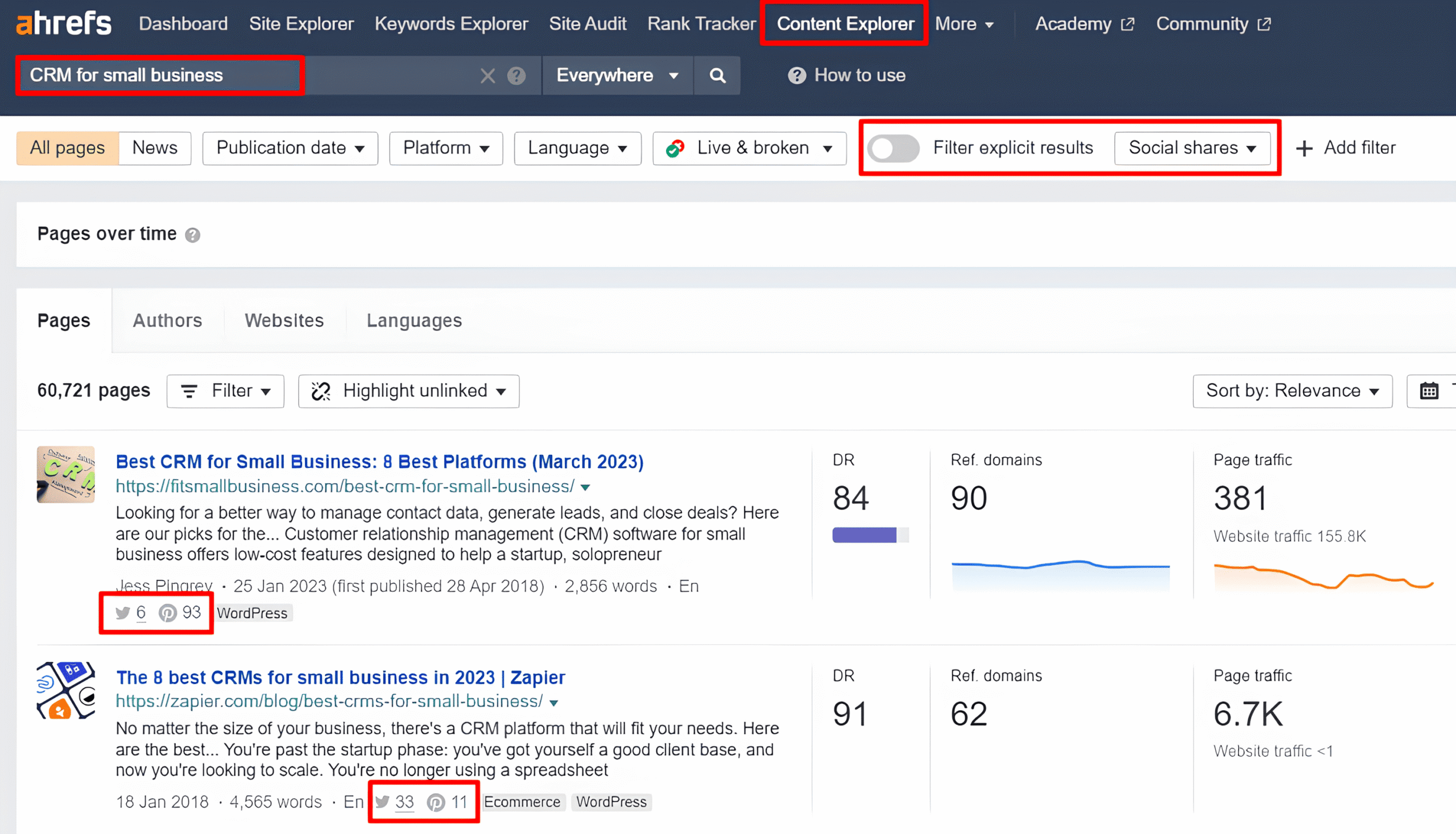The height and width of the screenshot is (834, 1456).
Task: Click the Filter funnel lines icon
Action: tap(189, 391)
